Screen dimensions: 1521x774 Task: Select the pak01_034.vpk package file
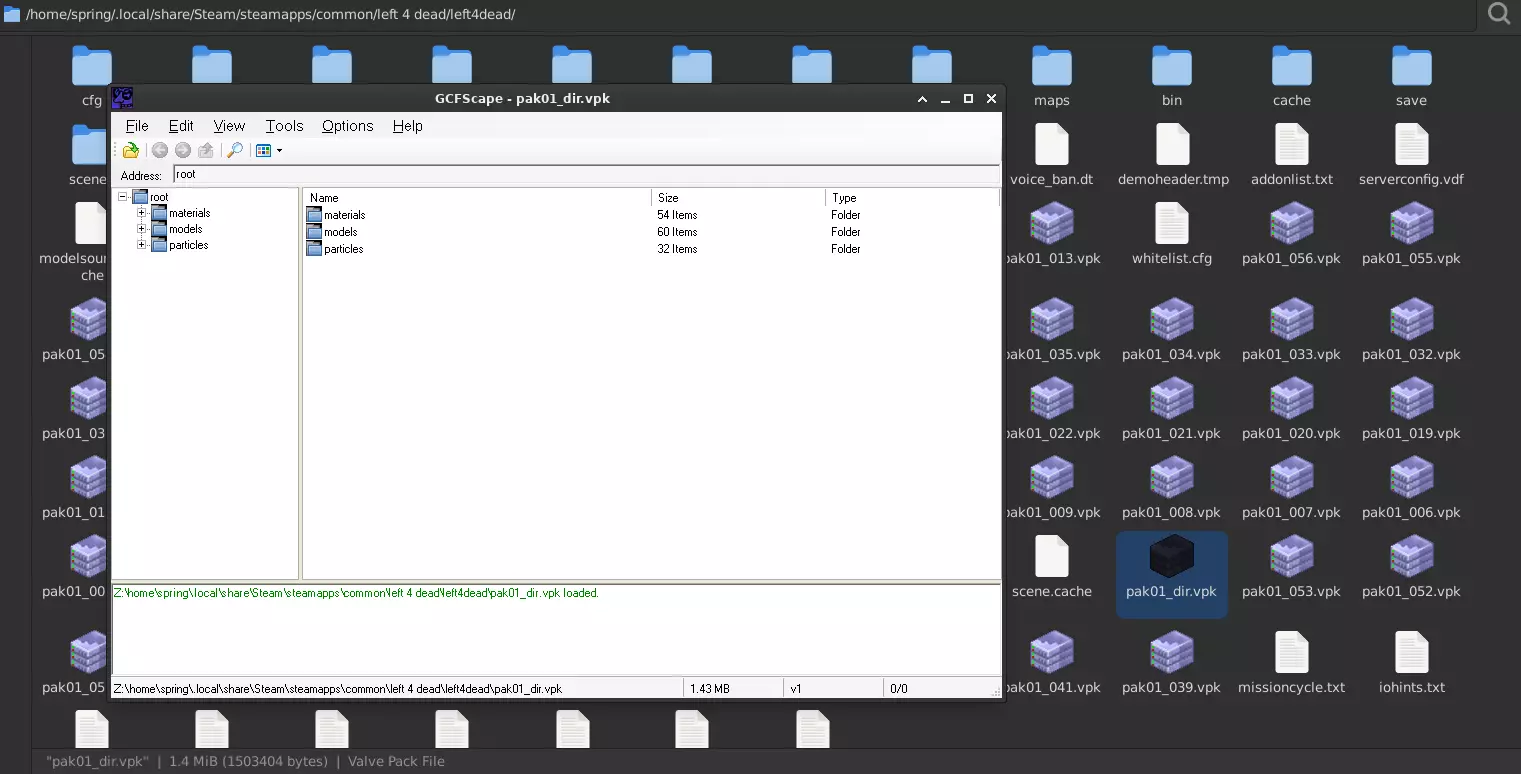(1172, 330)
